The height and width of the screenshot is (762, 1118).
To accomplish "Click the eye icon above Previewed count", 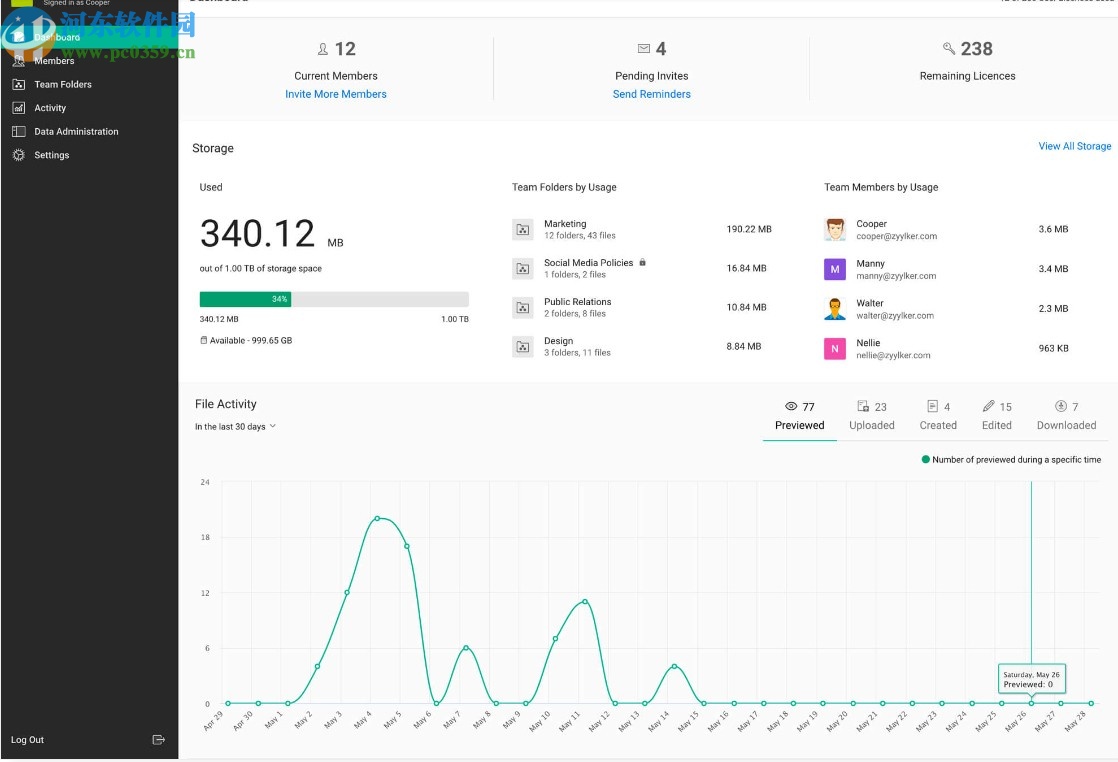I will (789, 406).
